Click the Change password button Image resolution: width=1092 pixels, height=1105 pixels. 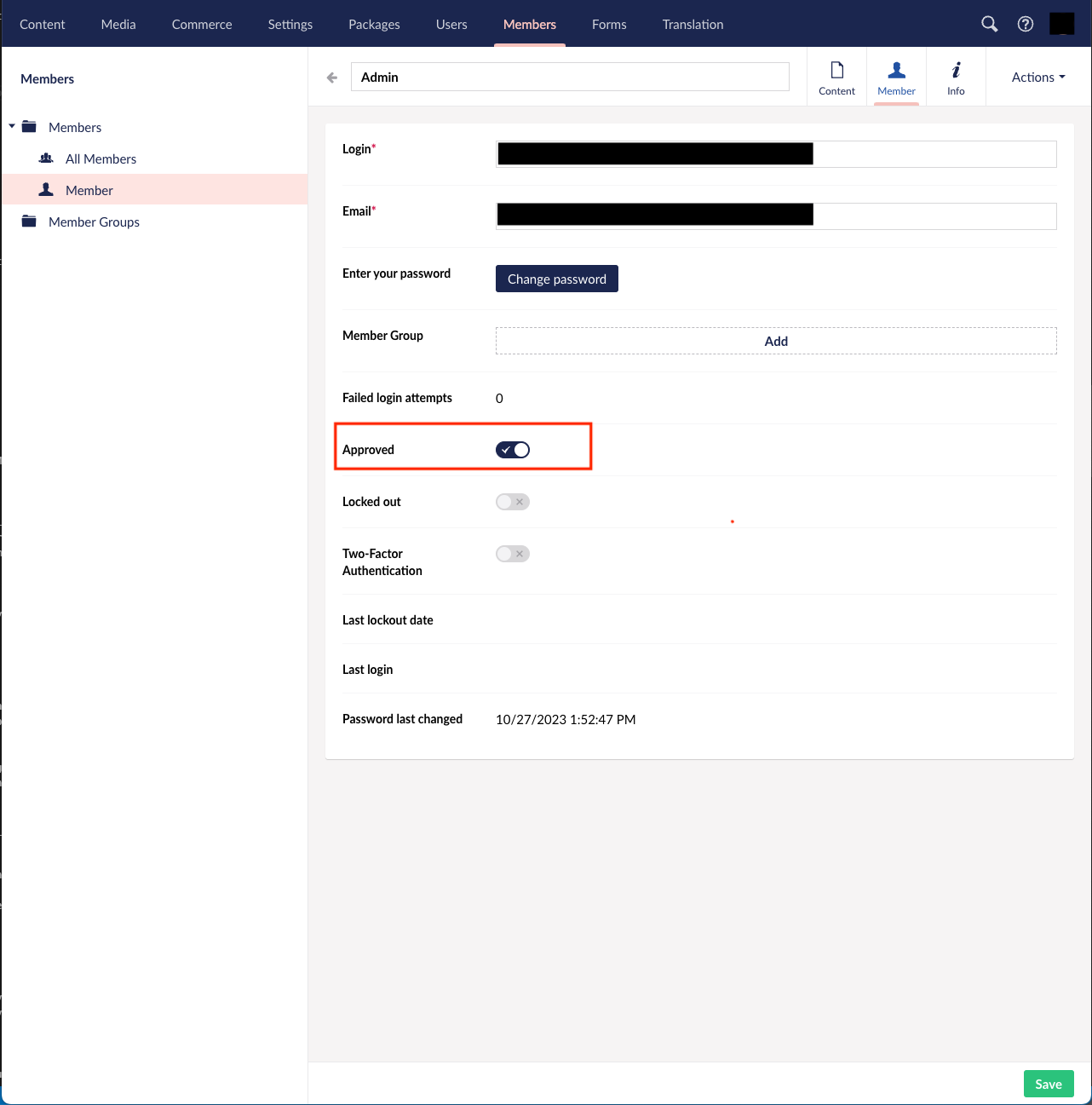(x=556, y=279)
